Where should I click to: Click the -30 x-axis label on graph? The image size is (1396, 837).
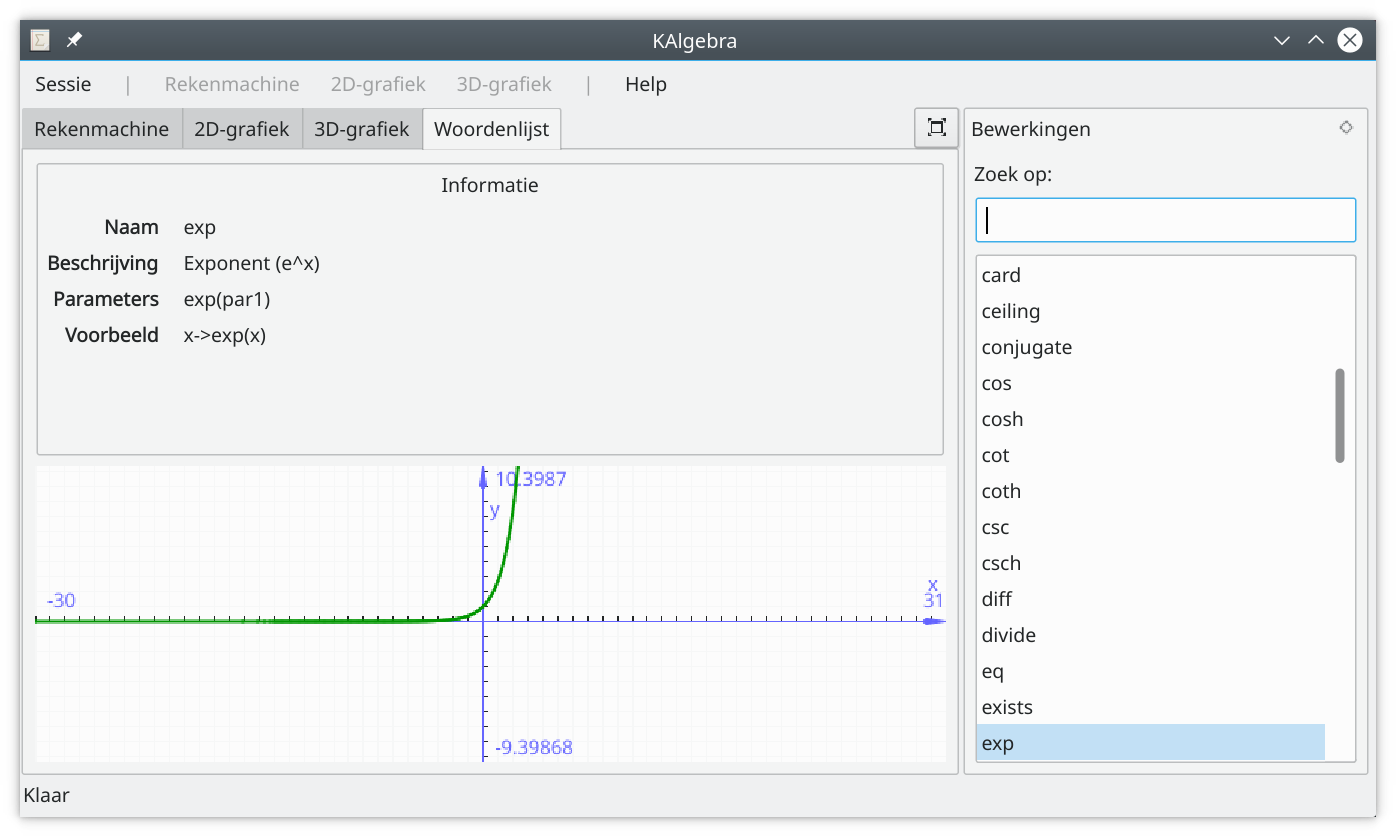pos(61,600)
